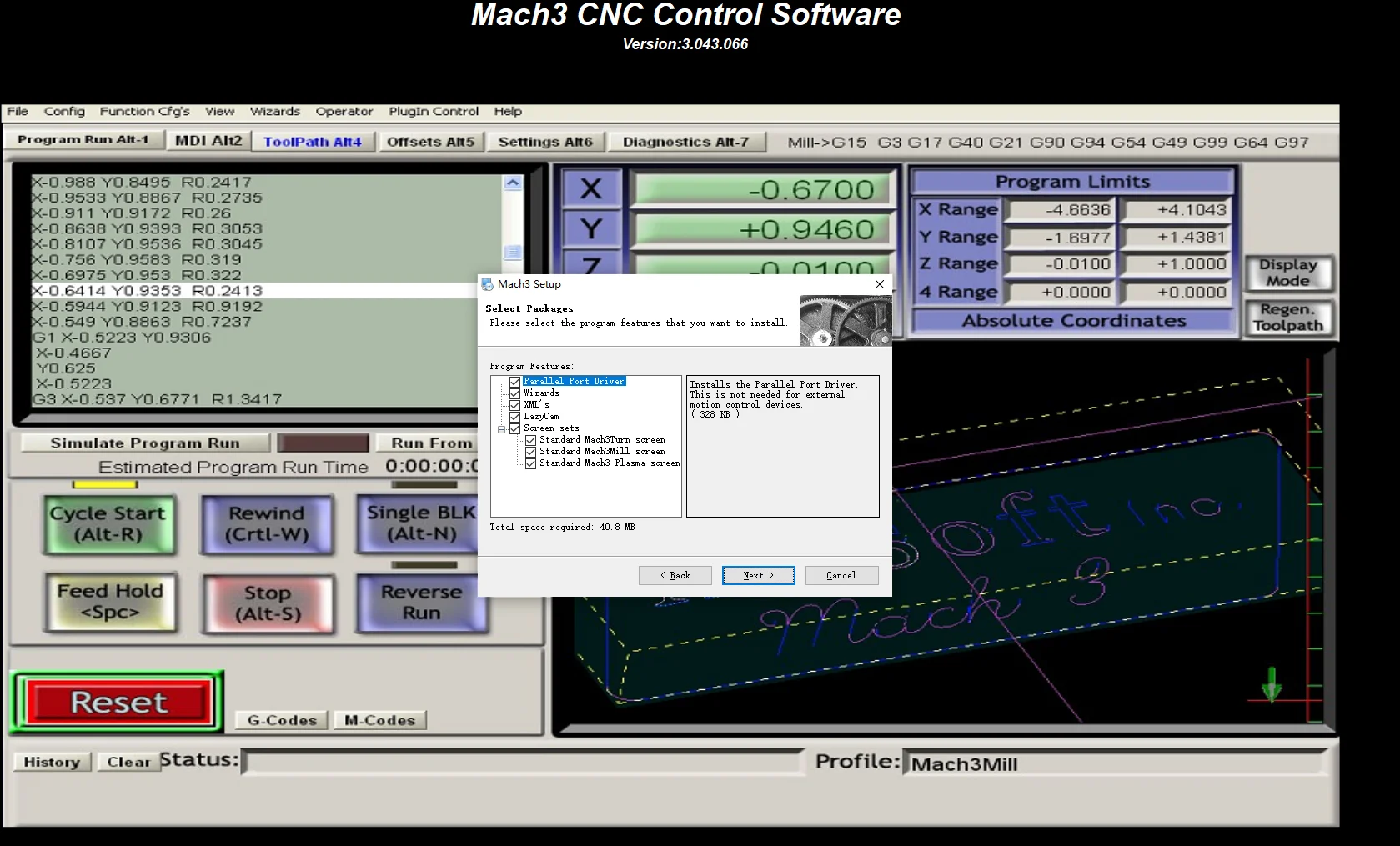1400x846 pixels.
Task: Click the Y axis zero button
Action: [591, 228]
